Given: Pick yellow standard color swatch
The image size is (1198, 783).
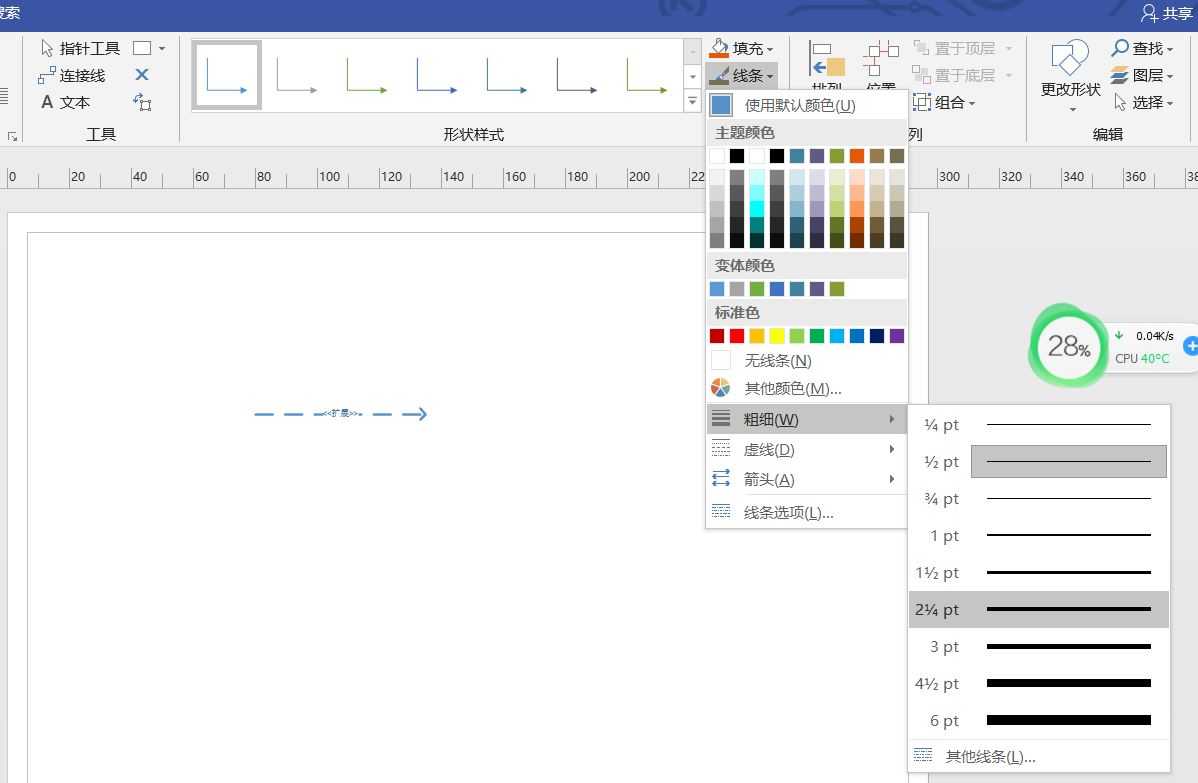Looking at the screenshot, I should (x=777, y=336).
